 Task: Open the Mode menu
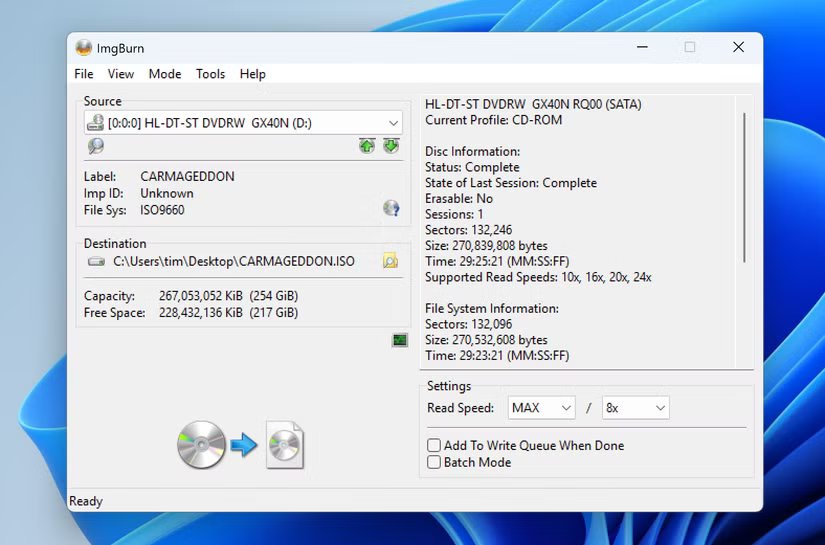point(165,74)
